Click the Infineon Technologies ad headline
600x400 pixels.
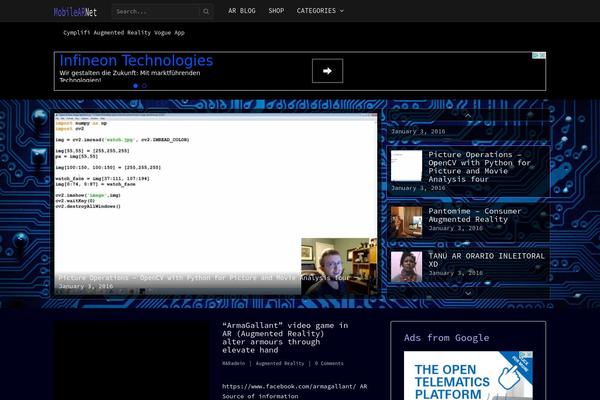[136, 60]
